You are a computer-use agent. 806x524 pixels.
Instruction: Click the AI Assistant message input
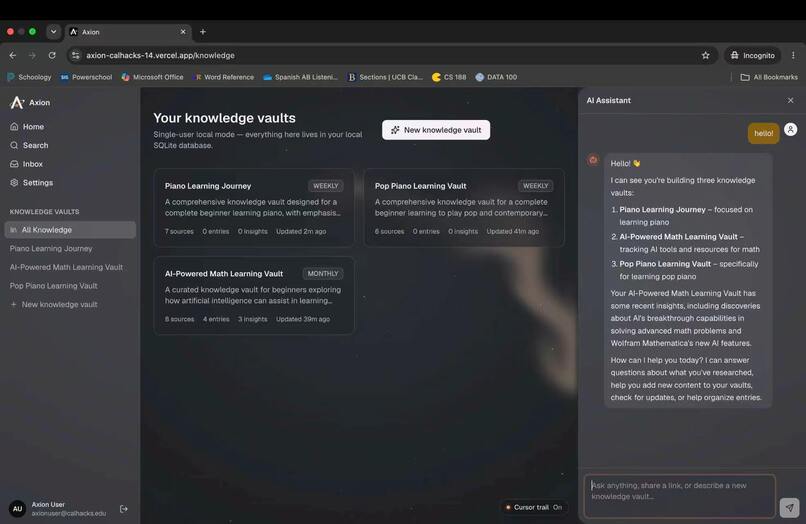click(680, 496)
